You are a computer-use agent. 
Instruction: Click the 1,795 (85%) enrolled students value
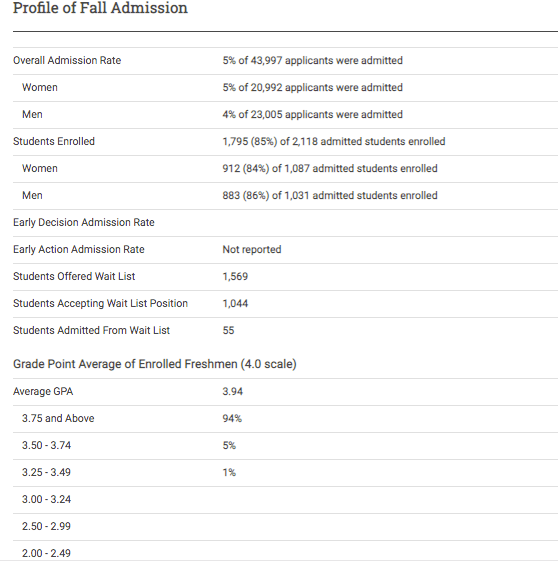[333, 141]
